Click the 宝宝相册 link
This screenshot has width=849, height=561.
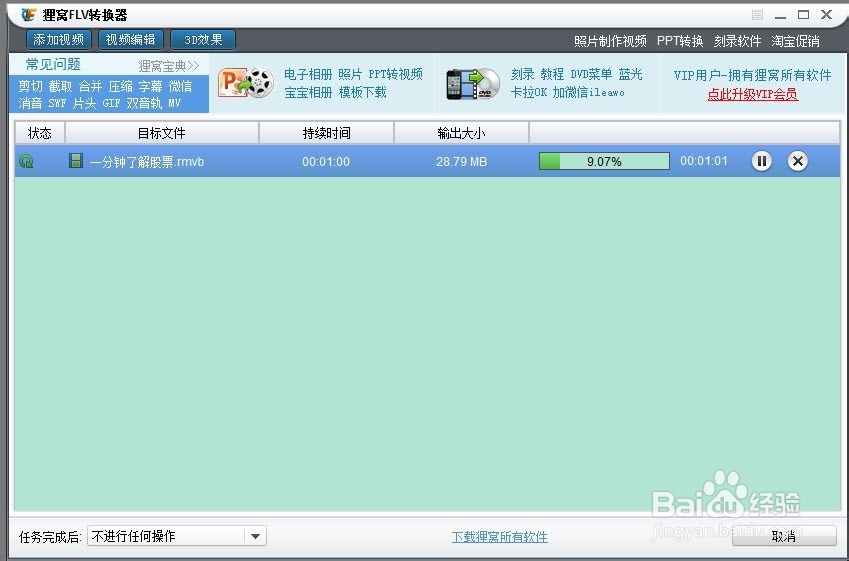click(308, 92)
